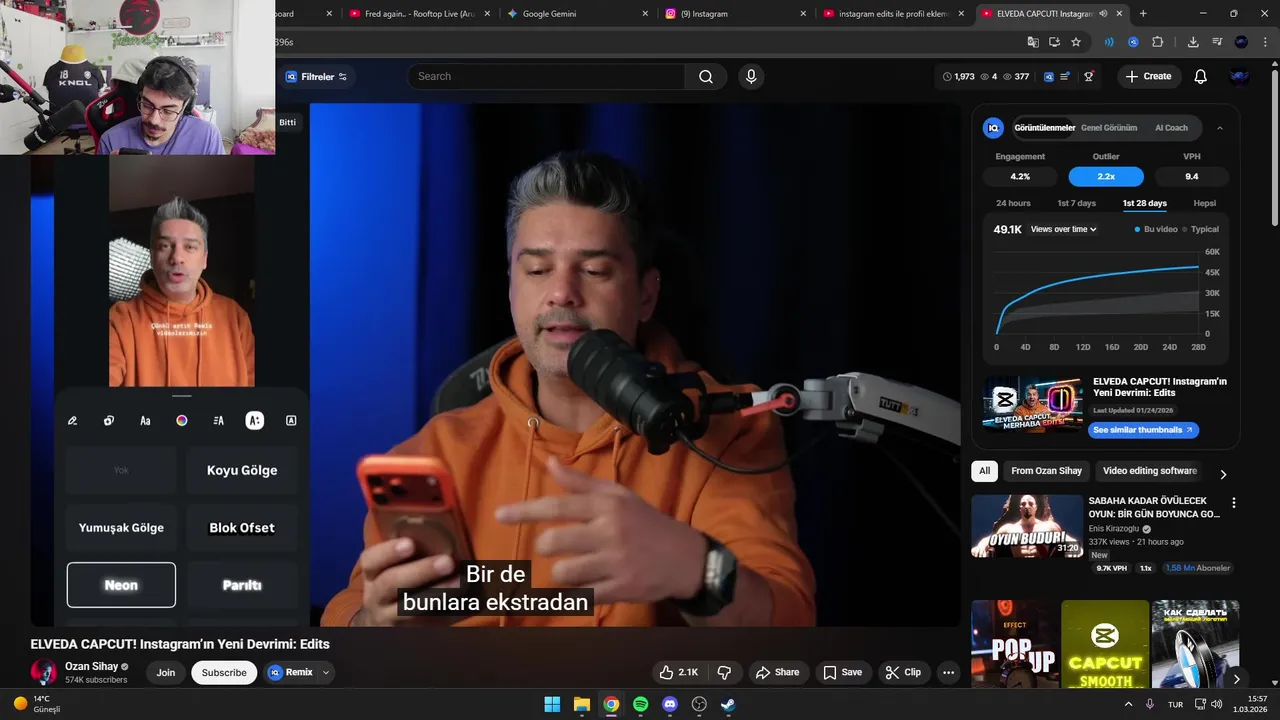Click See similar thumbnails link
Screen dimensions: 1280x720
click(1143, 430)
